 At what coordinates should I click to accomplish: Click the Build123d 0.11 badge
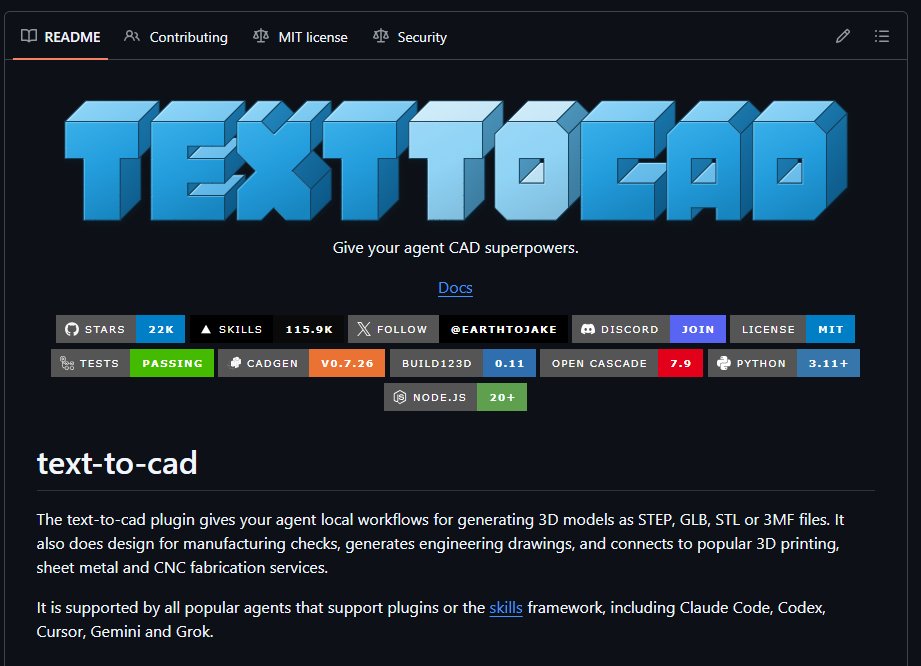point(463,363)
